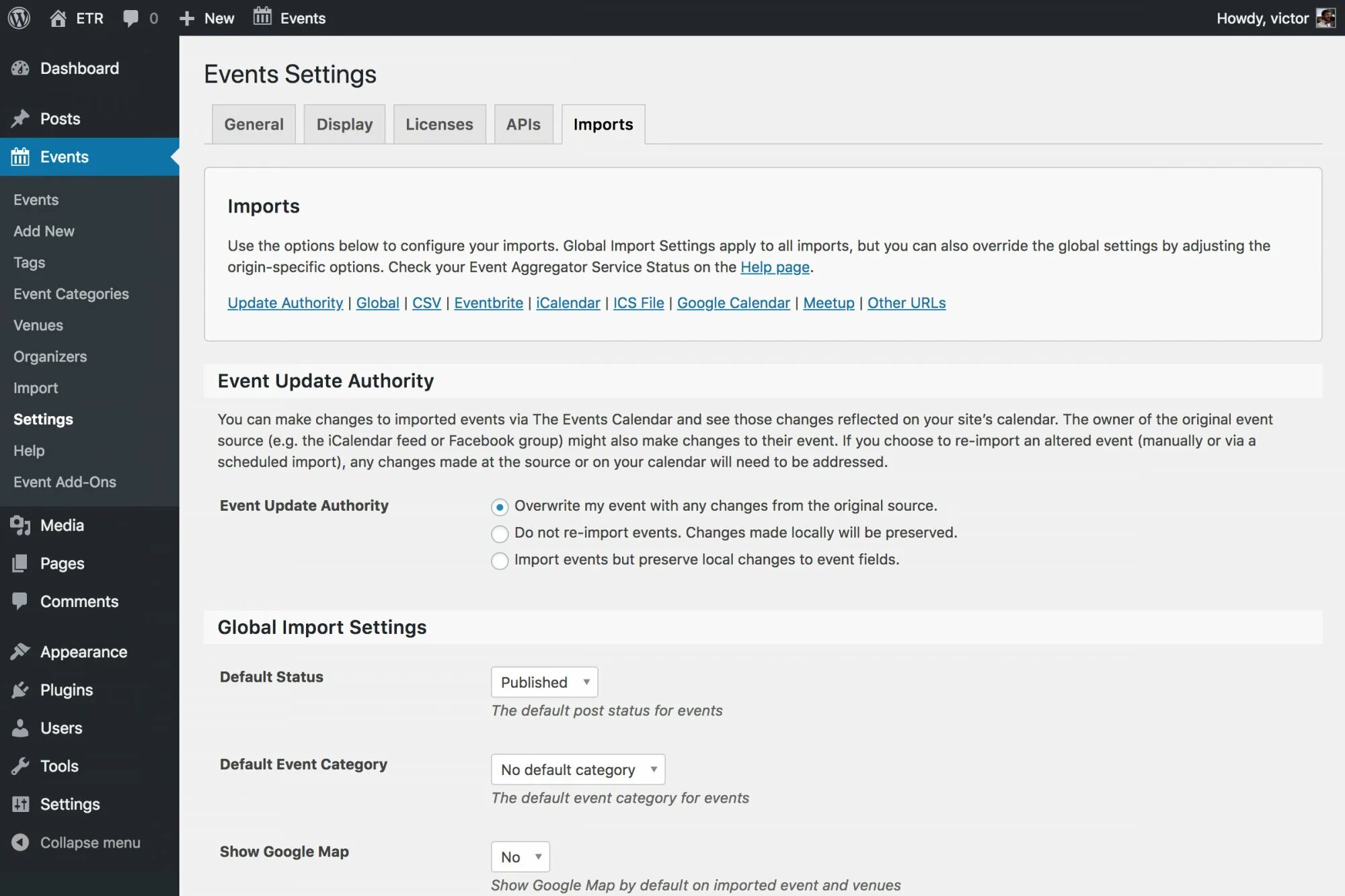Click the Users person icon
Viewport: 1345px width, 896px height.
pyautogui.click(x=20, y=728)
